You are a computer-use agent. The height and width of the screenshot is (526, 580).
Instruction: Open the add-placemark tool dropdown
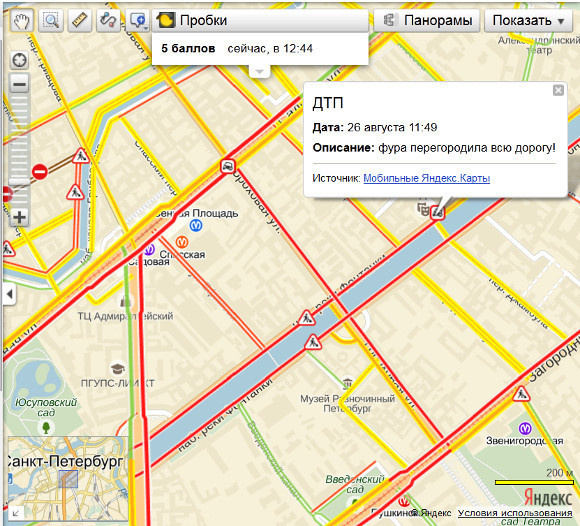point(138,21)
